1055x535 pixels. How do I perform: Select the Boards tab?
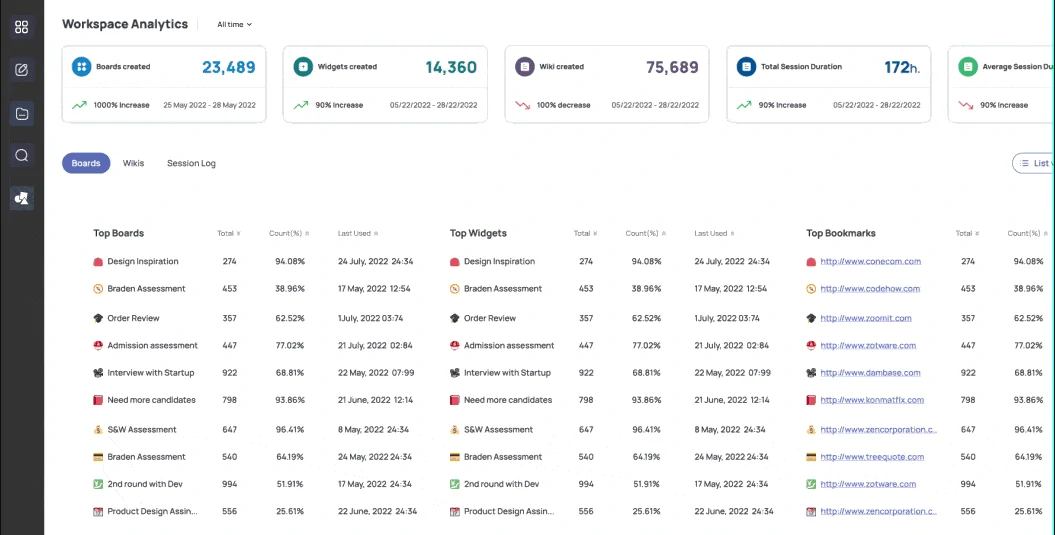pos(86,163)
